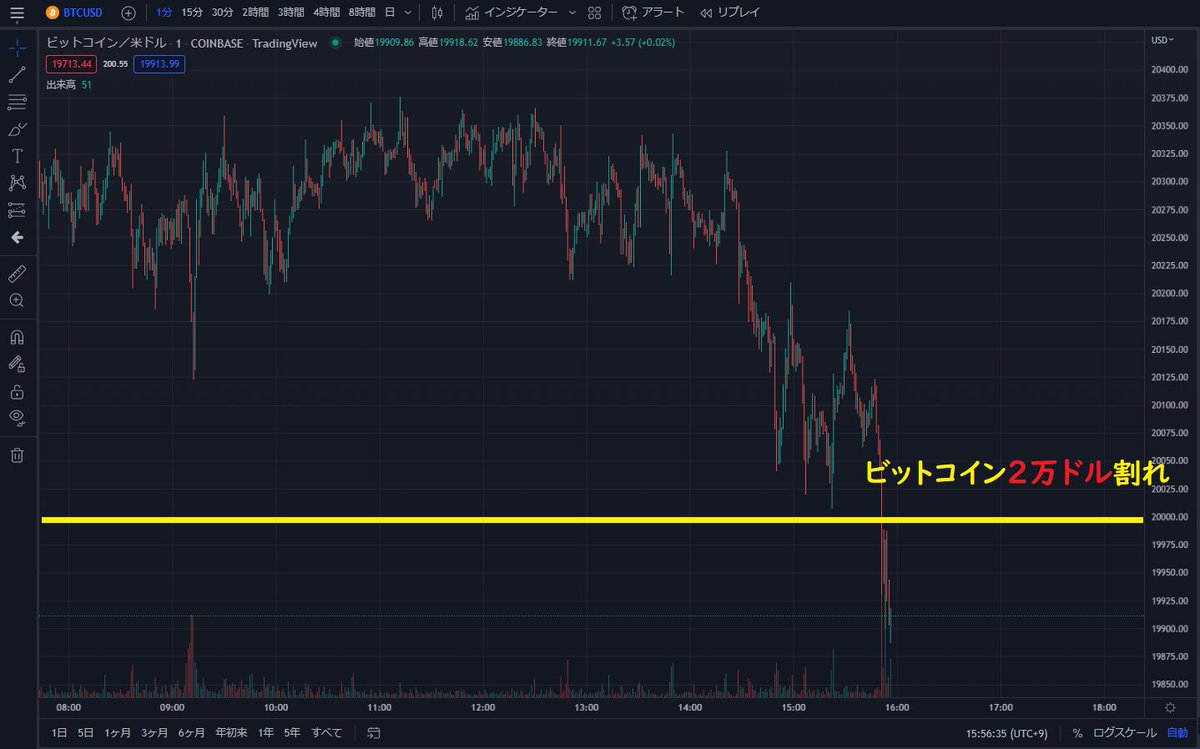Set the date range to 3ヶ月

point(155,733)
